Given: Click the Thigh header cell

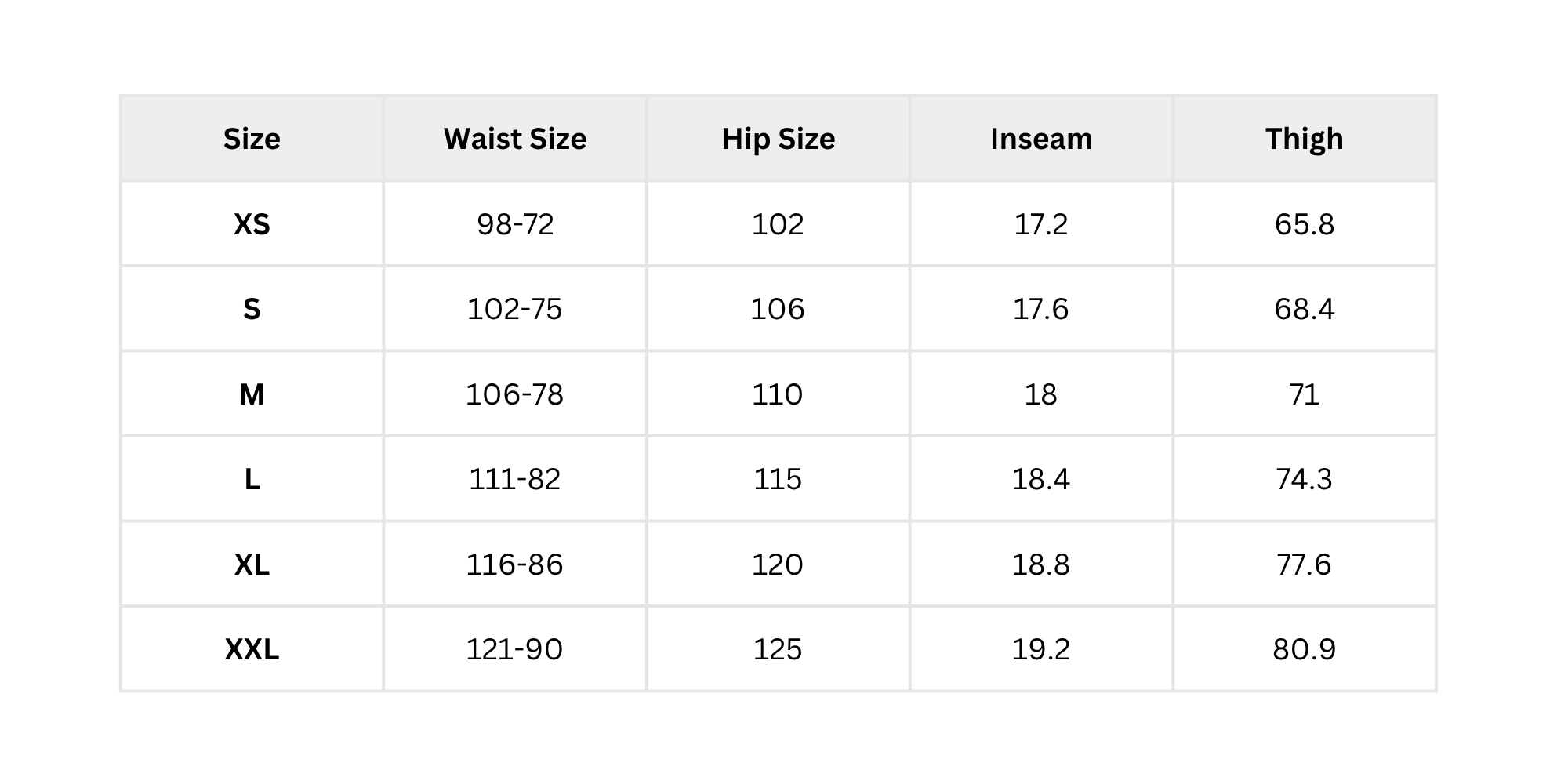Looking at the screenshot, I should (x=1305, y=139).
